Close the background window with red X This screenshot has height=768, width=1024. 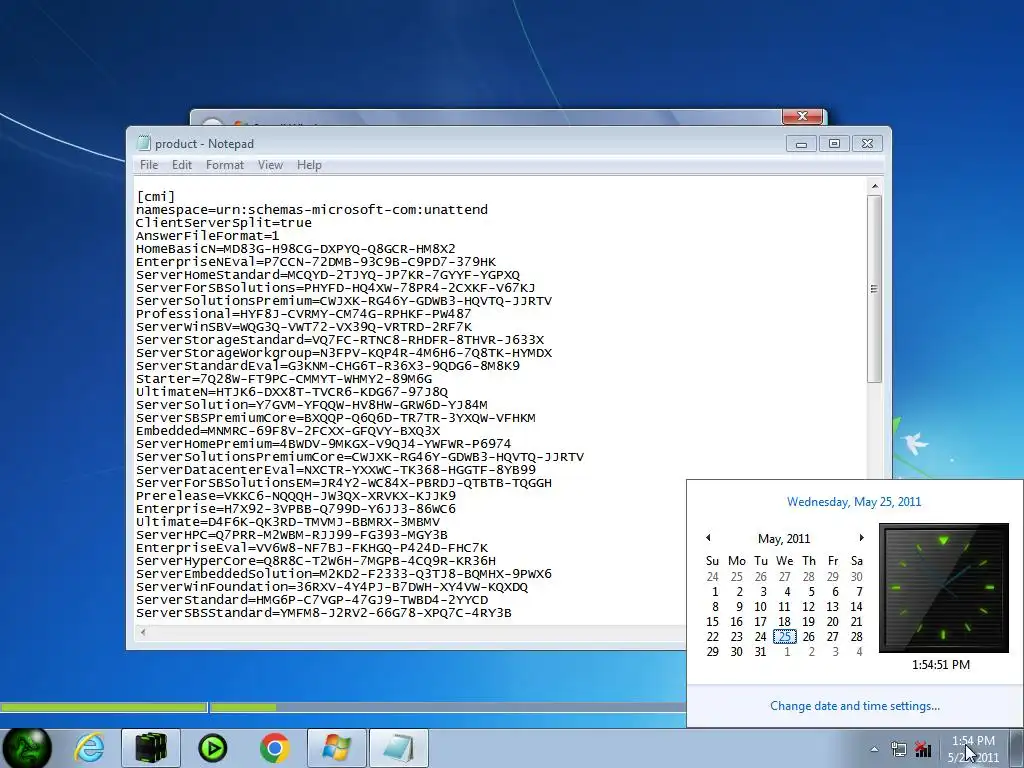click(x=802, y=116)
